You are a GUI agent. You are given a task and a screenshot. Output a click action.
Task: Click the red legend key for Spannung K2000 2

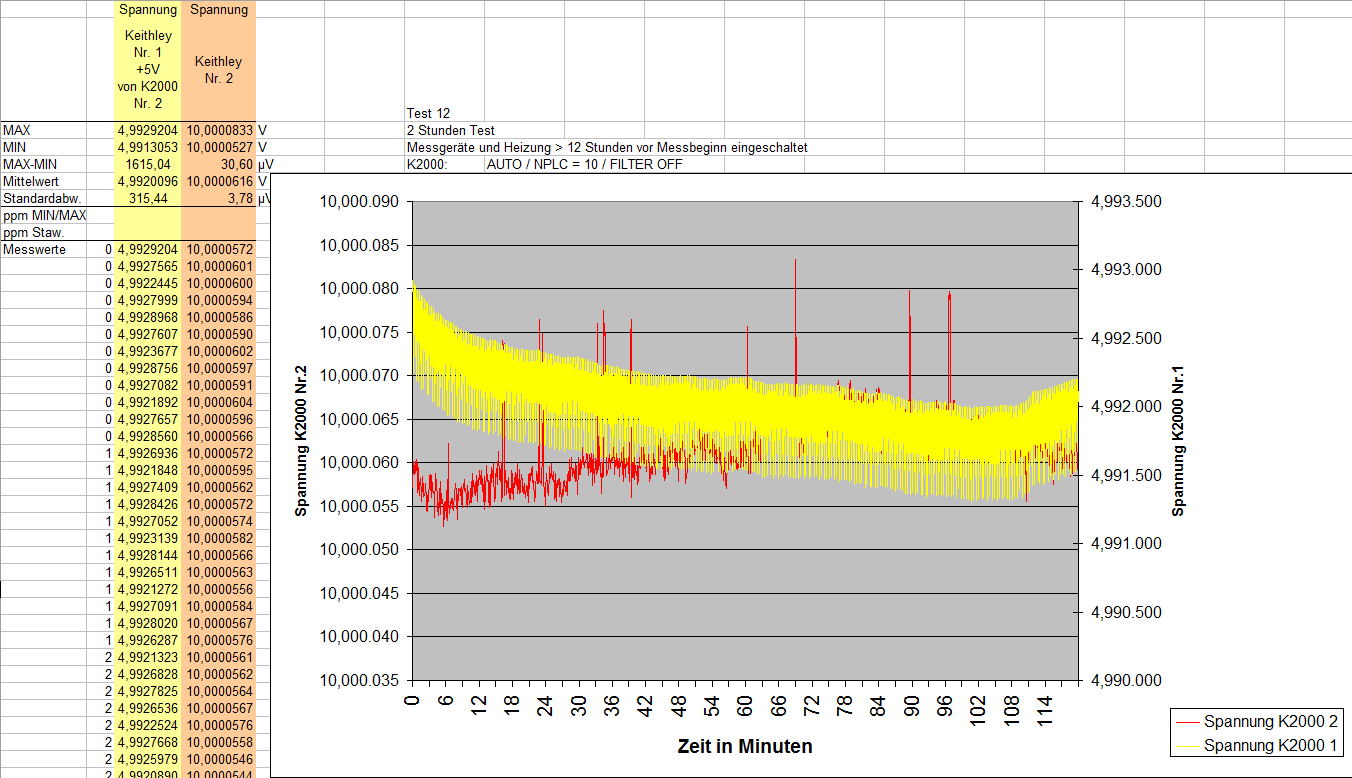1188,722
